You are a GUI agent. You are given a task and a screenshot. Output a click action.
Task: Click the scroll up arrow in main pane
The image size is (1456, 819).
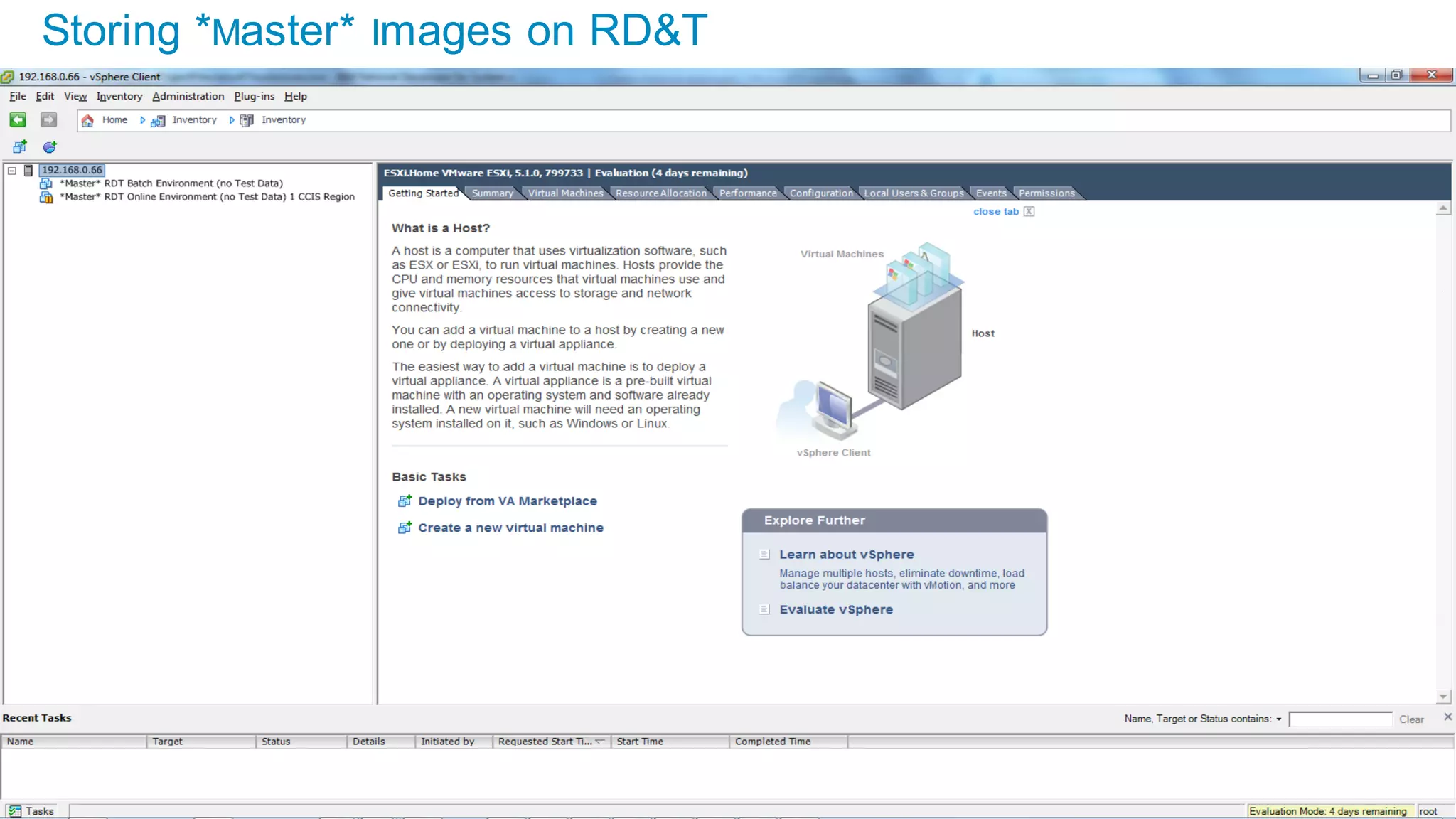click(1443, 208)
